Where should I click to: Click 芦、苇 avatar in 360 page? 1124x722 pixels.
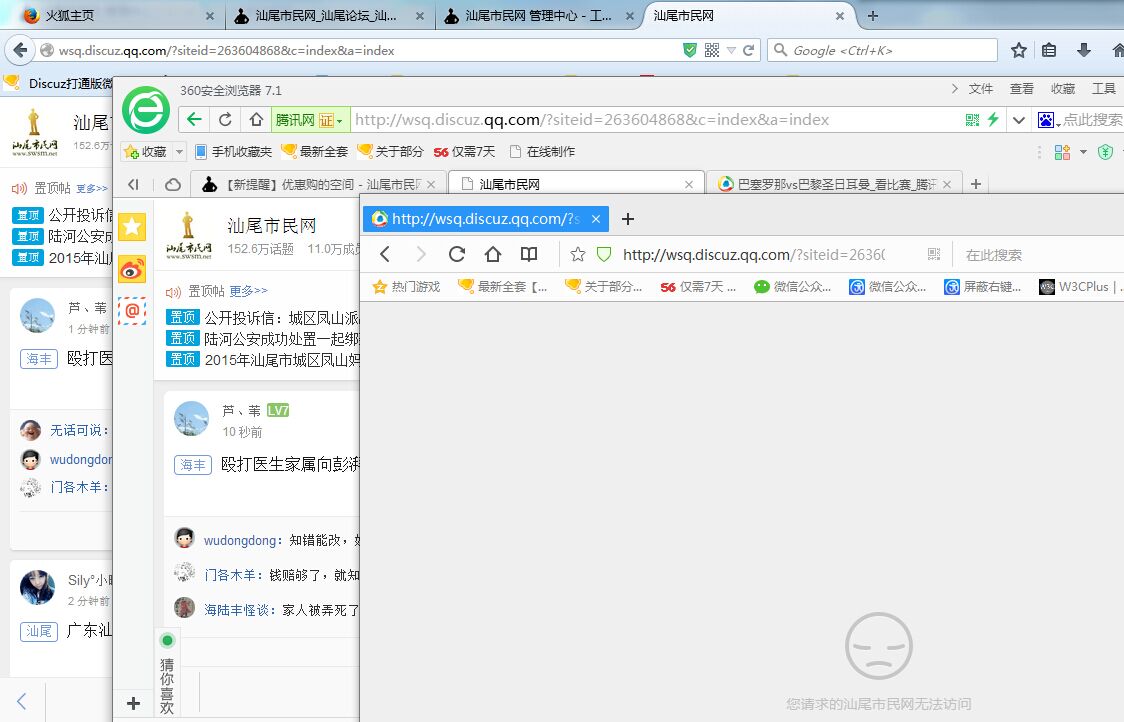click(191, 419)
